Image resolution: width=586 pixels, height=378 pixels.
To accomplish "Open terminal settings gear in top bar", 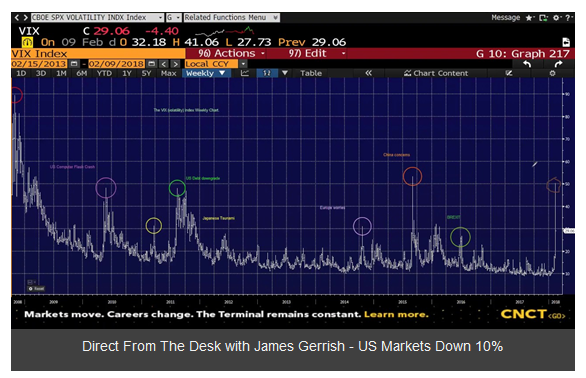I will tap(556, 18).
